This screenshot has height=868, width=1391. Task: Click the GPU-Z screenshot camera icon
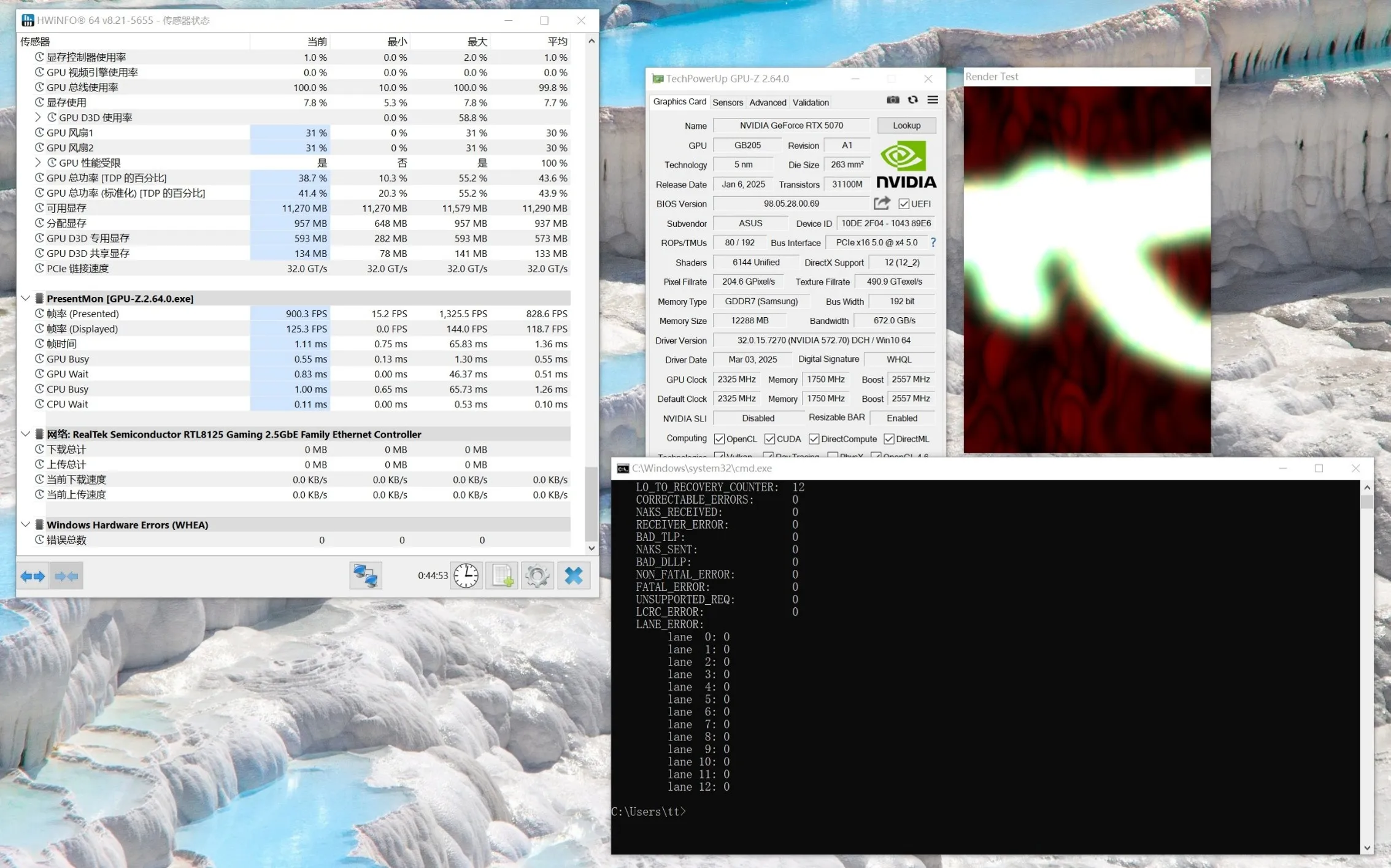[893, 100]
